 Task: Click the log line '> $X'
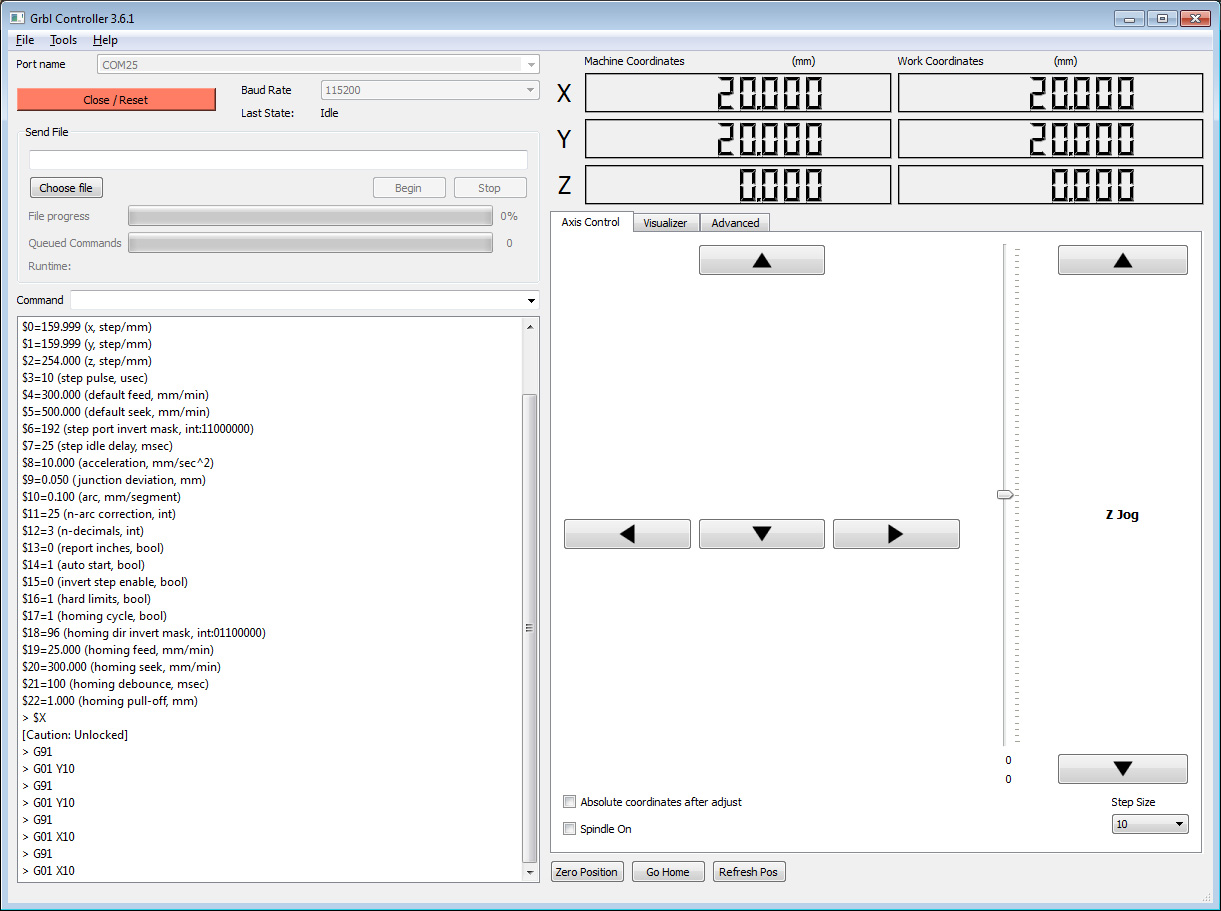(x=34, y=718)
